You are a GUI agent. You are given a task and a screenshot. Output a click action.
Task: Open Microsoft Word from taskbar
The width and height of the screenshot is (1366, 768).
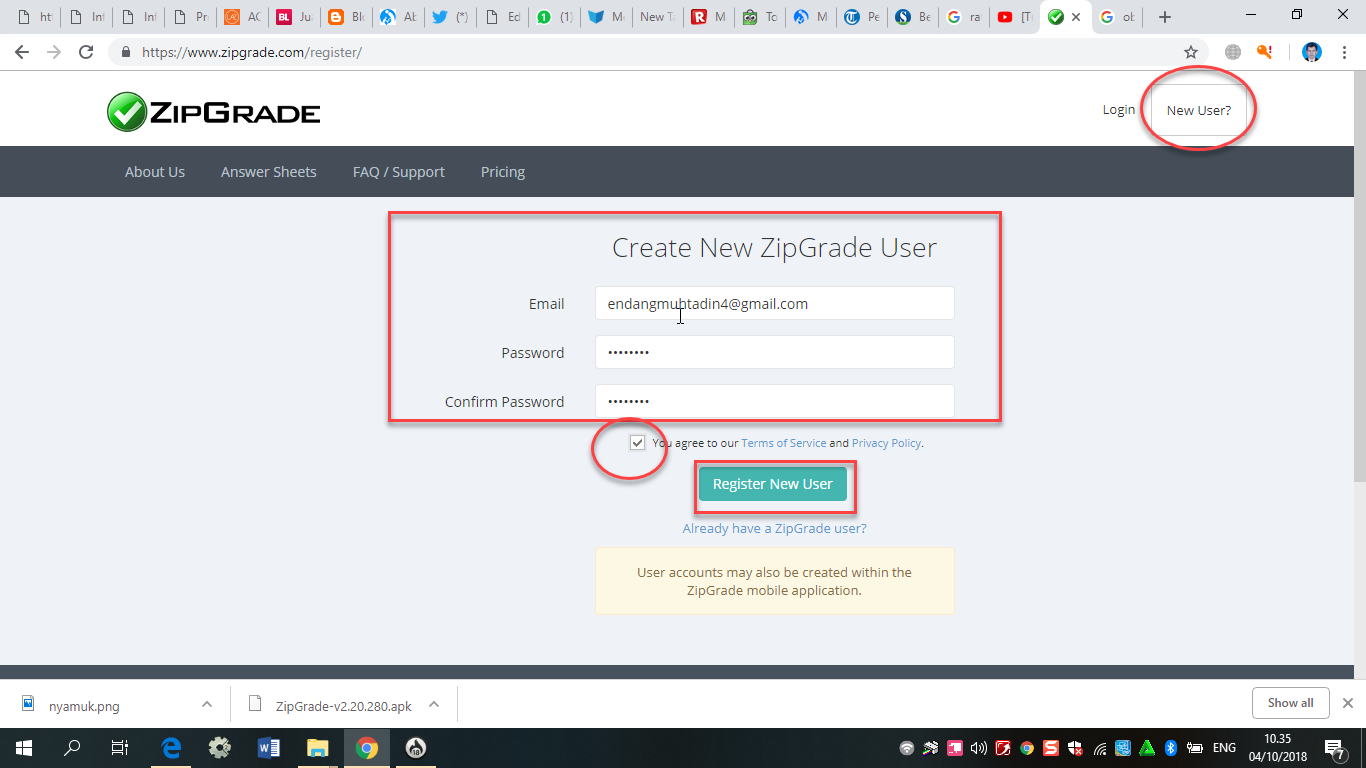[269, 748]
